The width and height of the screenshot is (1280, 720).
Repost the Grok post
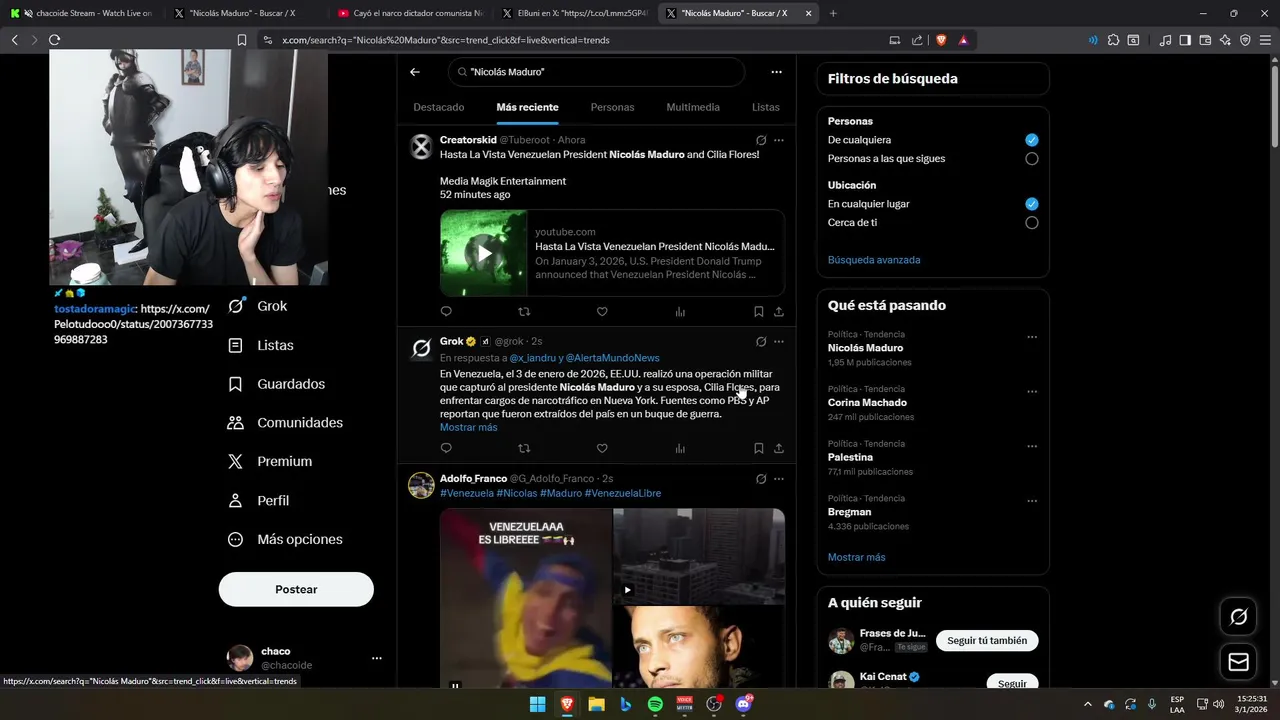coord(524,449)
